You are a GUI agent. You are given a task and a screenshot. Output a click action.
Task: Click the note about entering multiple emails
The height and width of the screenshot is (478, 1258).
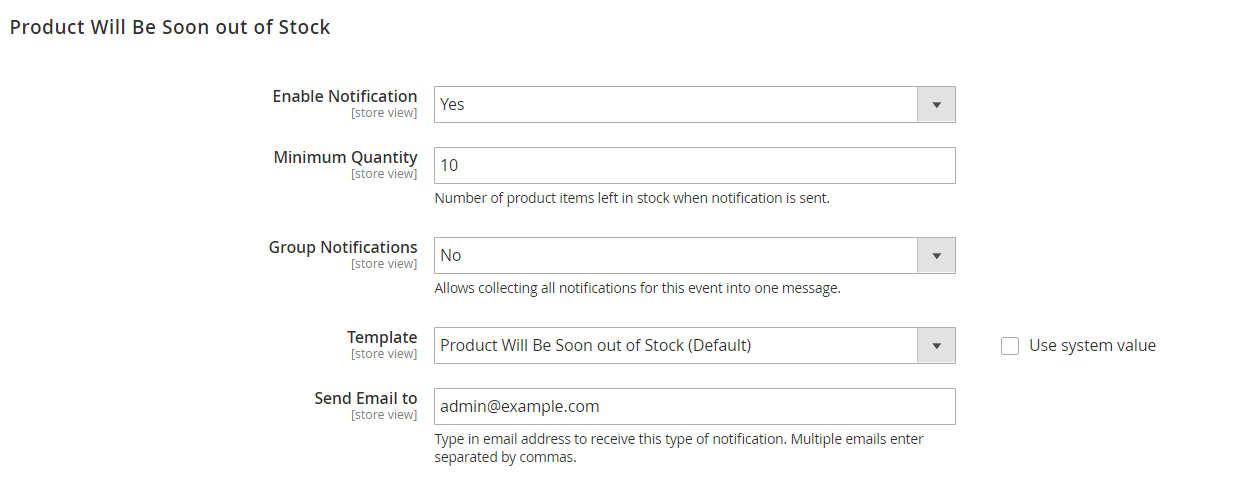pos(679,448)
